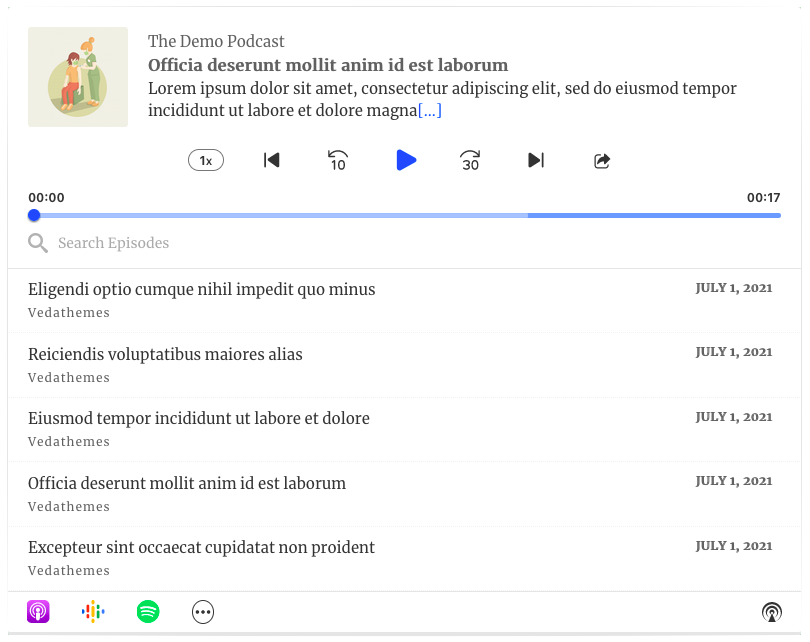
Task: Open Spotify subscribe icon
Action: (148, 612)
